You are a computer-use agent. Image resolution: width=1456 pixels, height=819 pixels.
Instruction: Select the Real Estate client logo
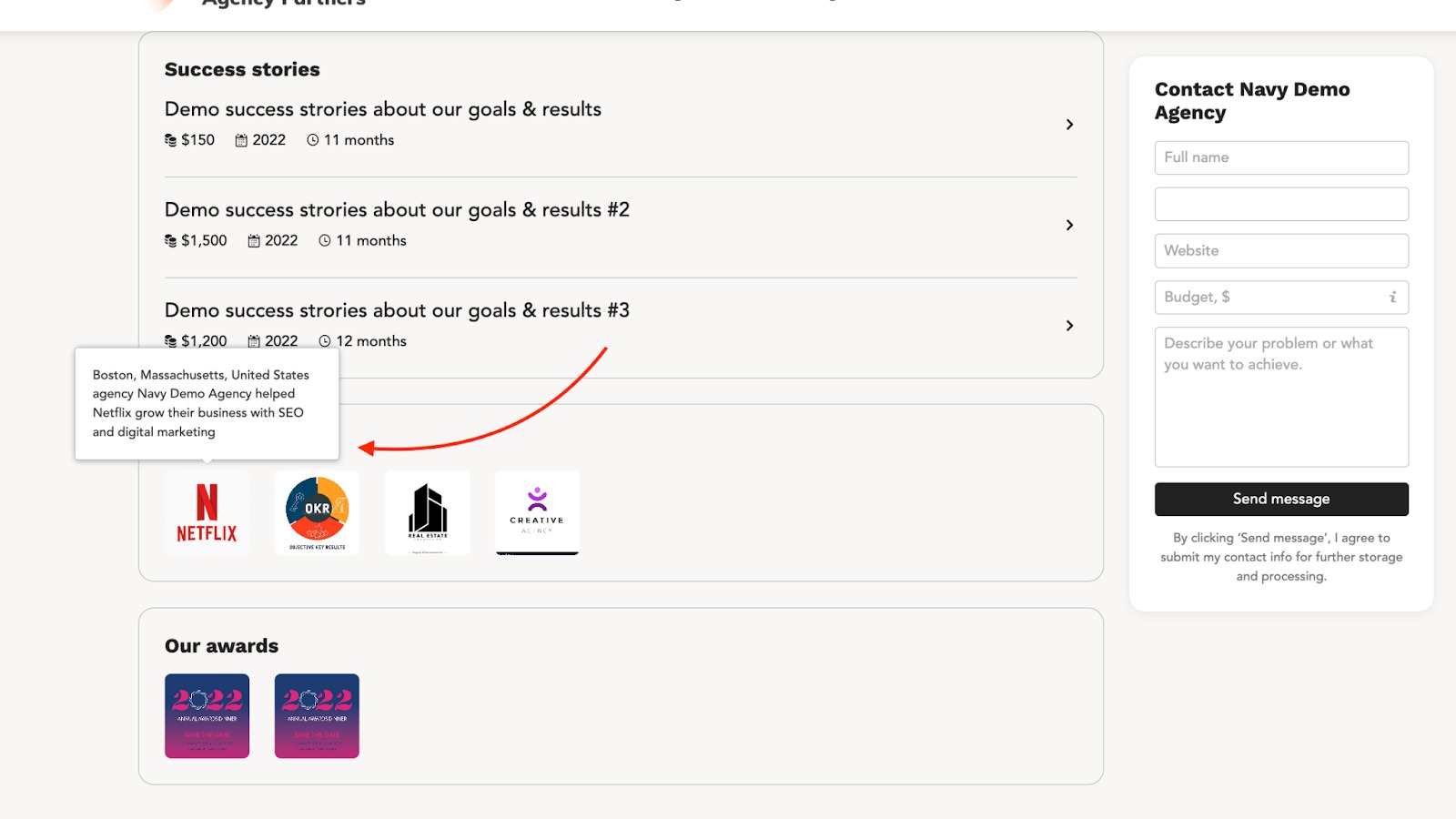pyautogui.click(x=428, y=512)
